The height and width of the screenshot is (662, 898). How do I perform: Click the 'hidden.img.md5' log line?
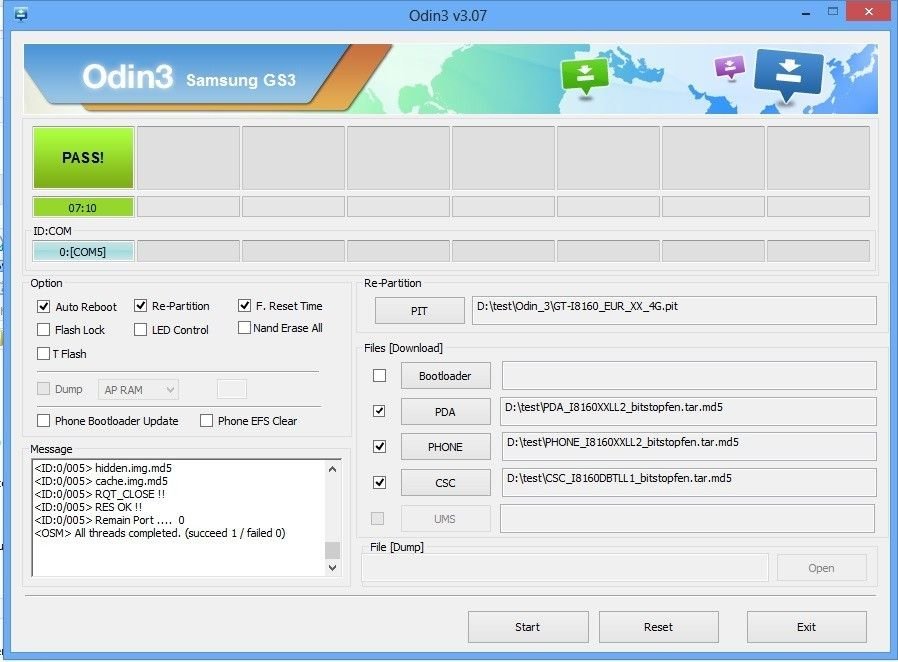point(103,468)
